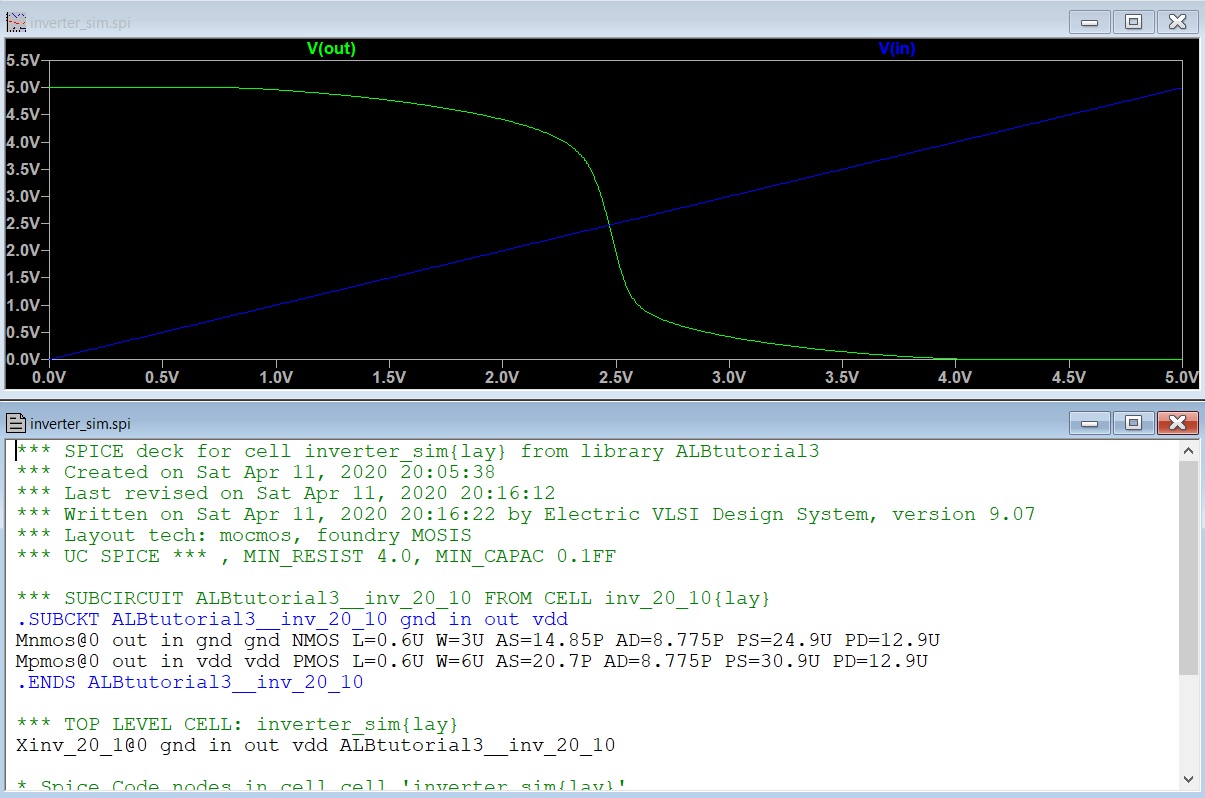1205x798 pixels.
Task: Click the 5.5V label on vertical axis
Action: pos(22,60)
